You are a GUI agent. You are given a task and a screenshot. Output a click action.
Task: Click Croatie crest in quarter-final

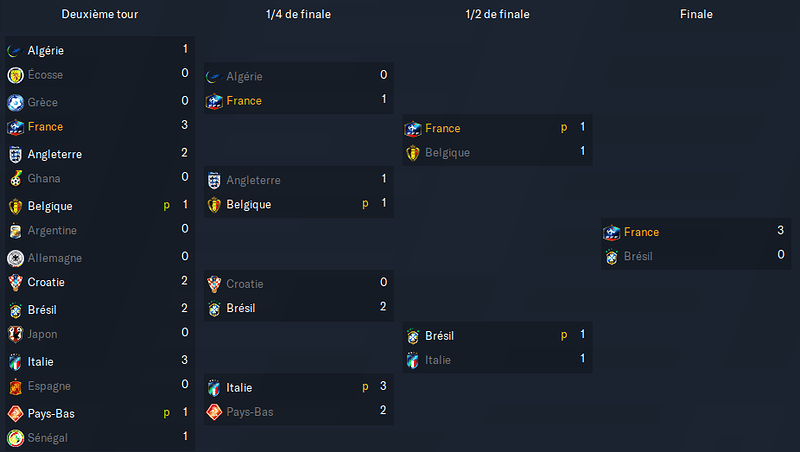[214, 284]
